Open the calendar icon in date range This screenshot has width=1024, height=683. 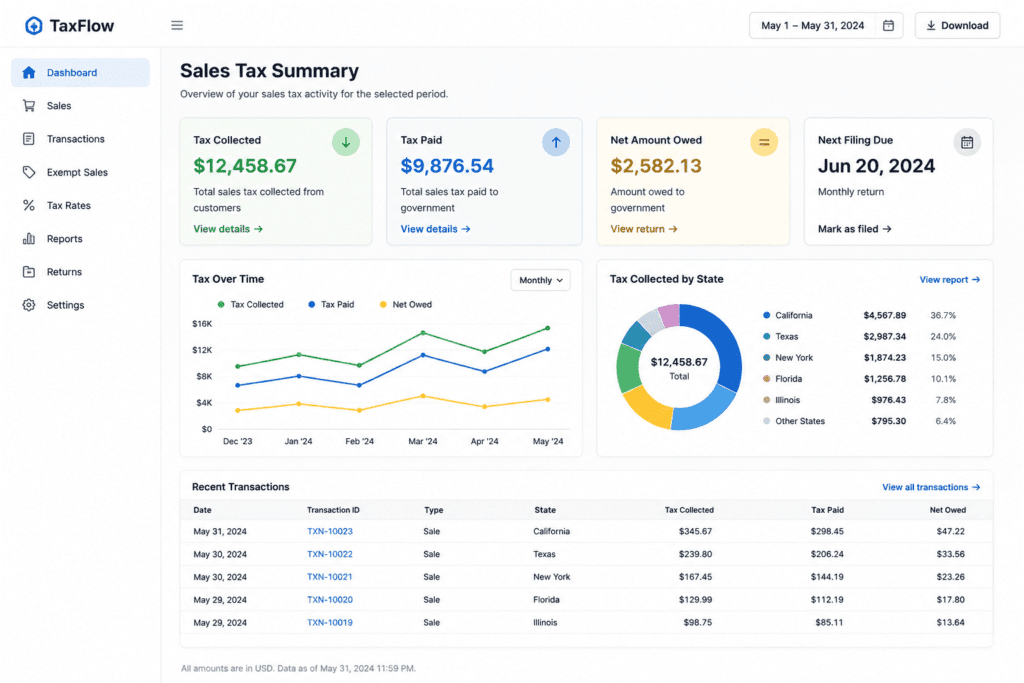[888, 25]
